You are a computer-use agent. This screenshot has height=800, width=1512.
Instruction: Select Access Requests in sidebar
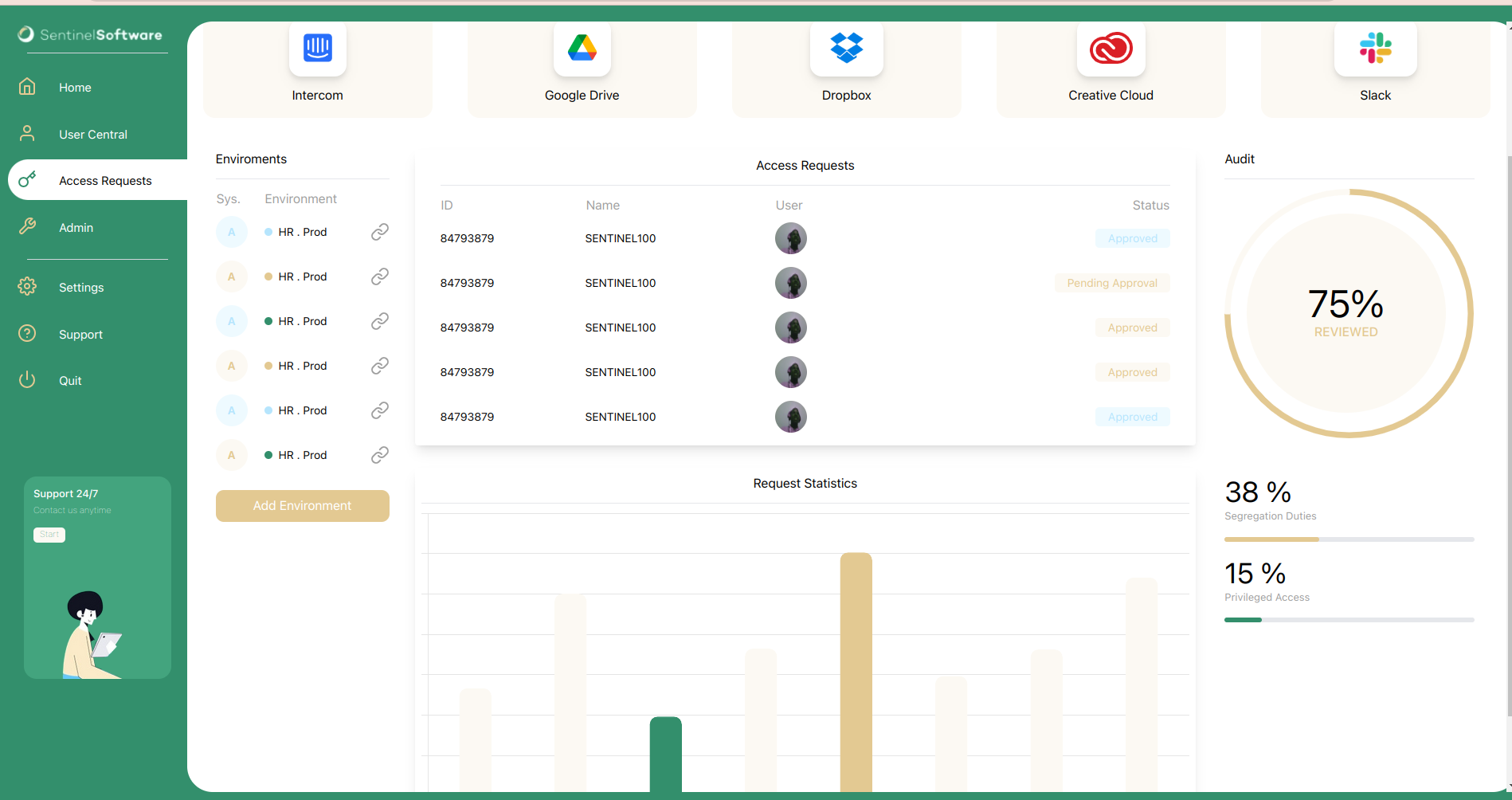coord(97,181)
